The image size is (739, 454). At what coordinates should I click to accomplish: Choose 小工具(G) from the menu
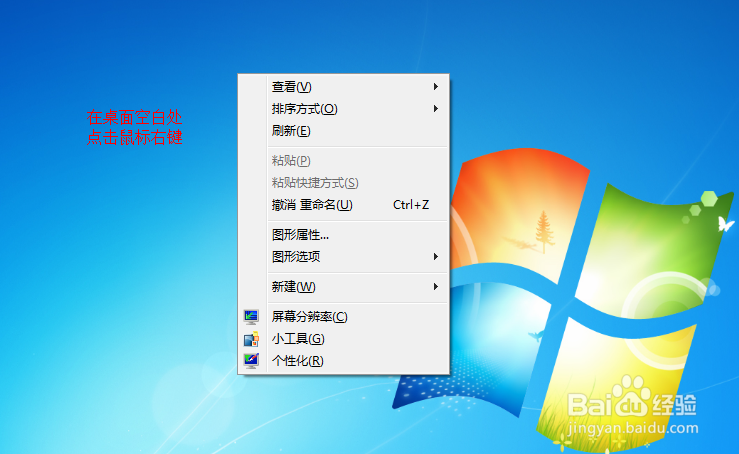(343, 339)
